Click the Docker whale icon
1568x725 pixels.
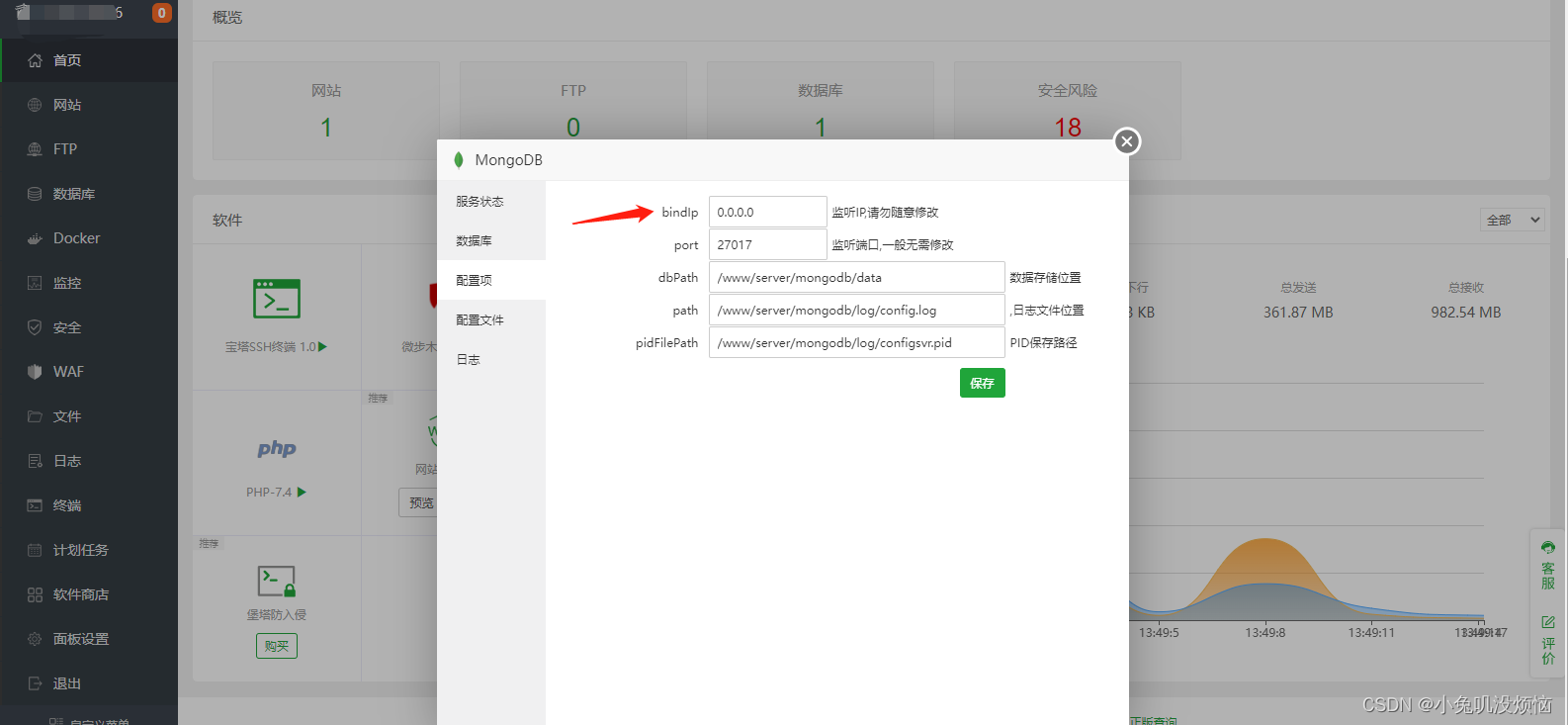click(x=35, y=238)
